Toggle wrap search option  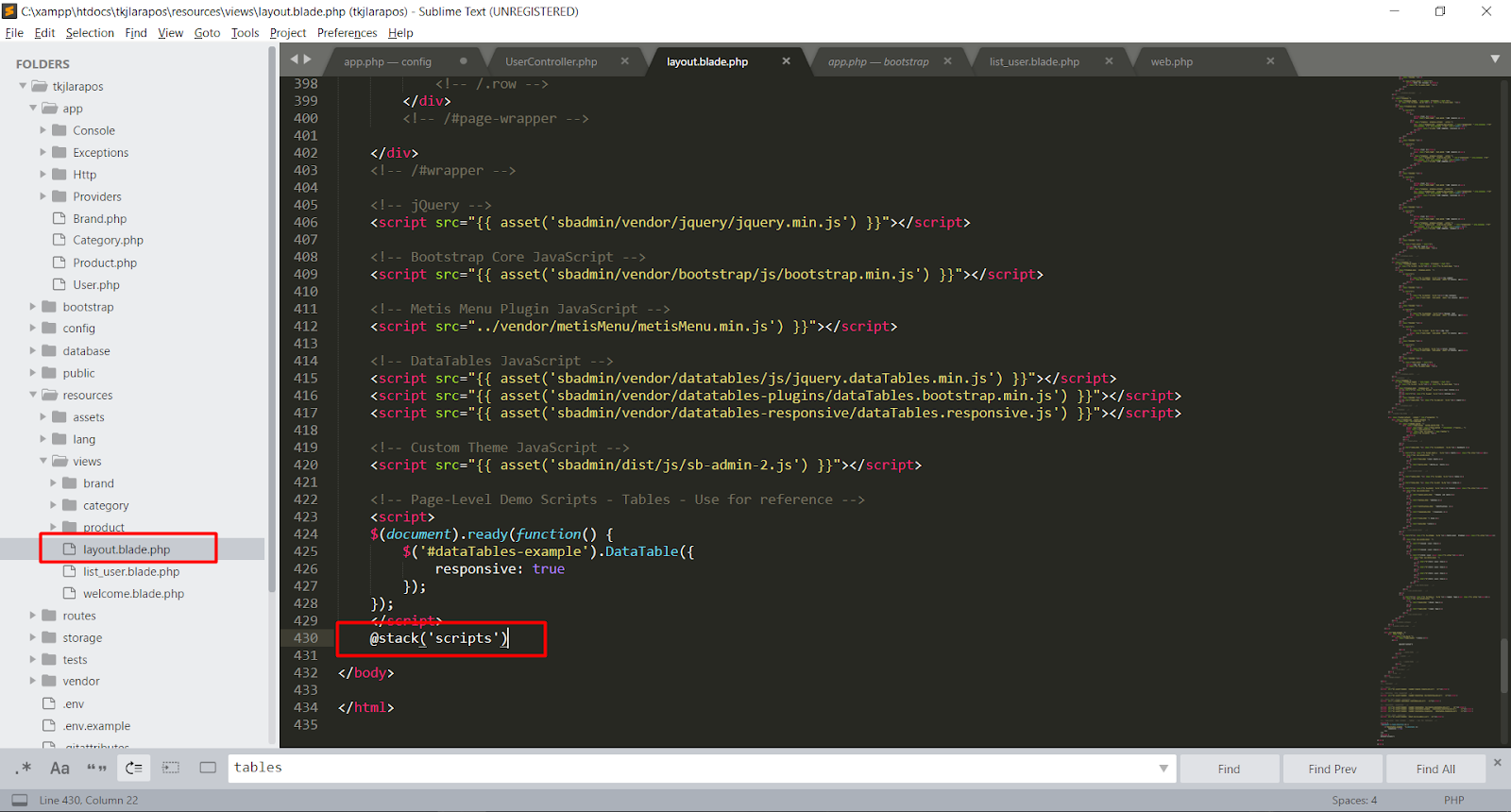[x=133, y=768]
